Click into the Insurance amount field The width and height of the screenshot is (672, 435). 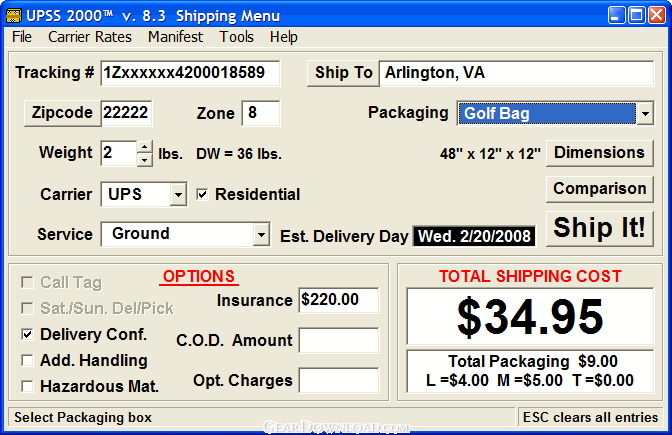339,300
